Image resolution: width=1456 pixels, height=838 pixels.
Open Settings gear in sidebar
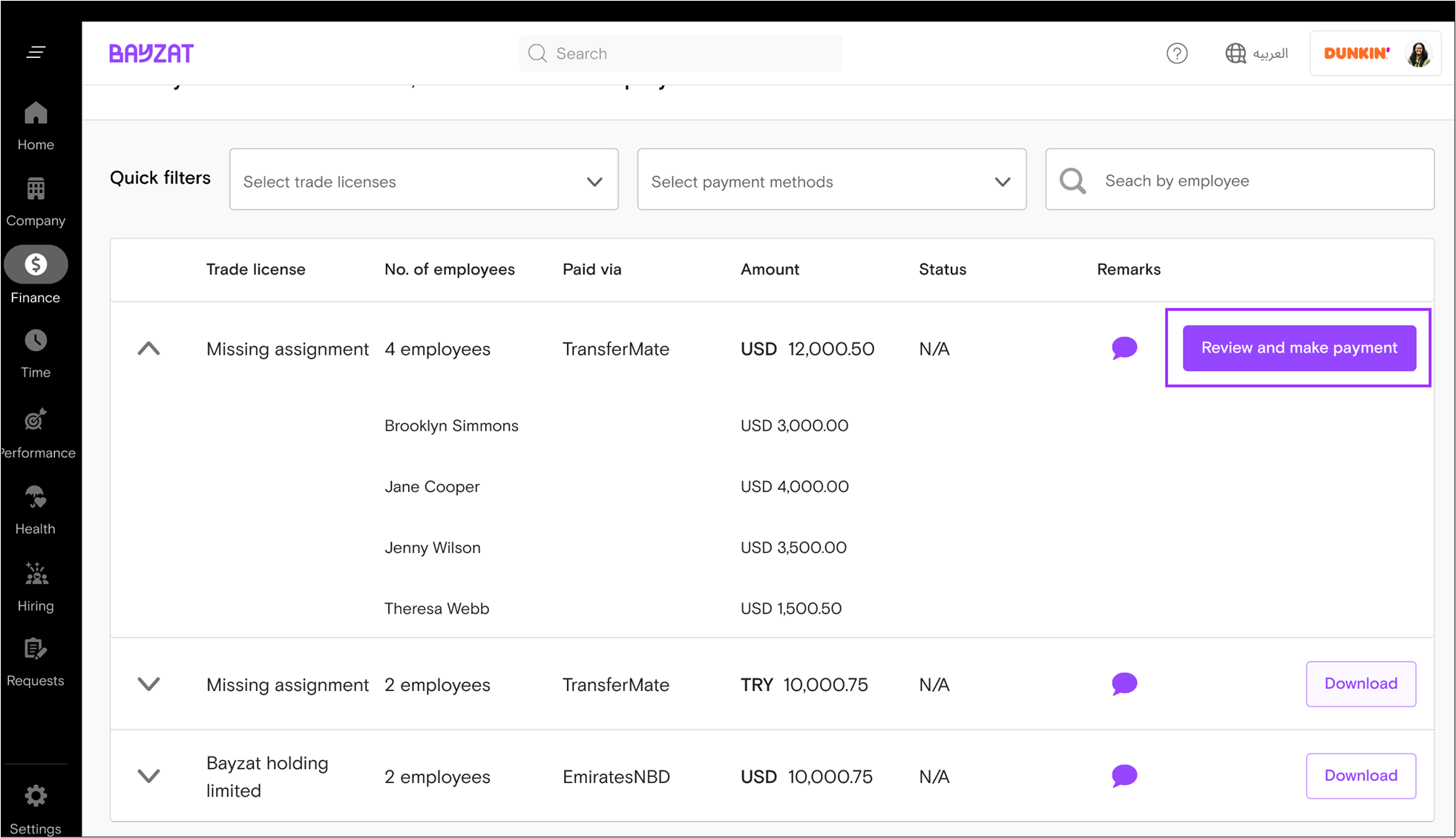36,796
